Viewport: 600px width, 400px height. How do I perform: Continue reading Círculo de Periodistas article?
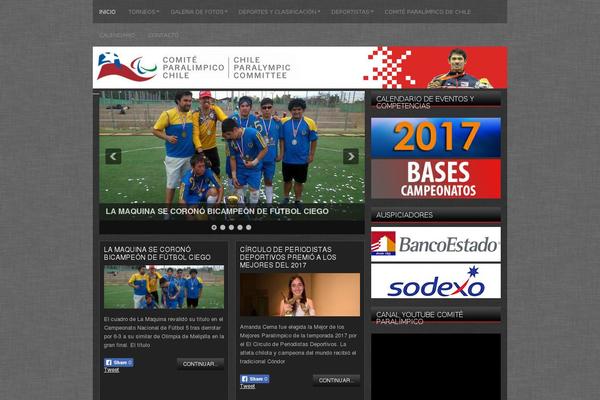(x=336, y=380)
